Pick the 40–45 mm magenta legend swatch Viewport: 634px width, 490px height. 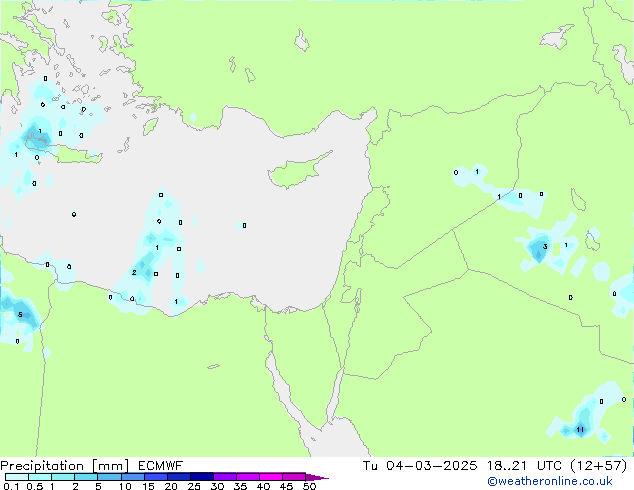pos(271,477)
